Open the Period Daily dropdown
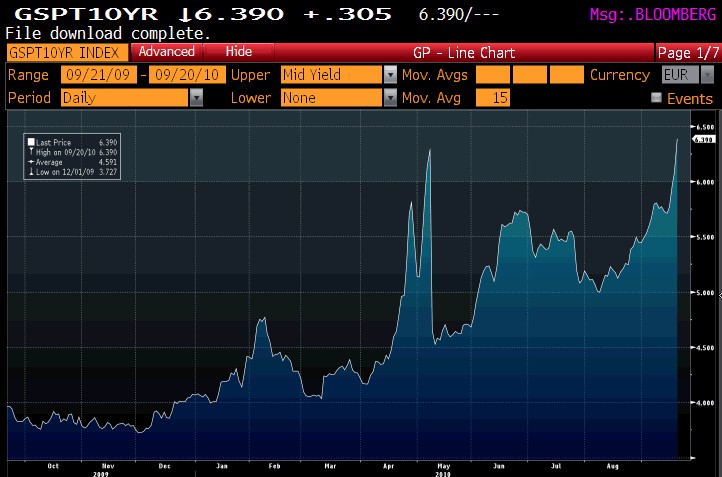The width and height of the screenshot is (722, 477). pyautogui.click(x=196, y=98)
